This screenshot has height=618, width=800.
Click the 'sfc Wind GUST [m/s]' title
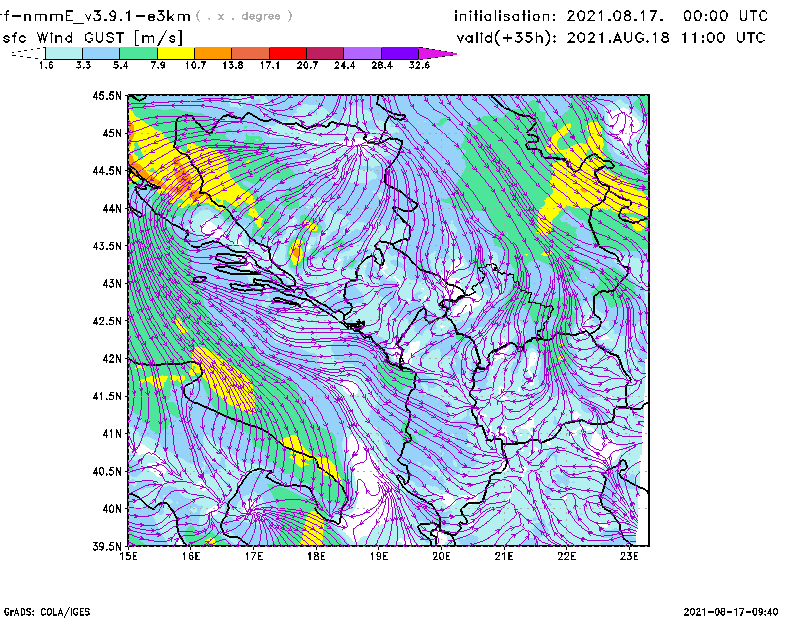92,38
